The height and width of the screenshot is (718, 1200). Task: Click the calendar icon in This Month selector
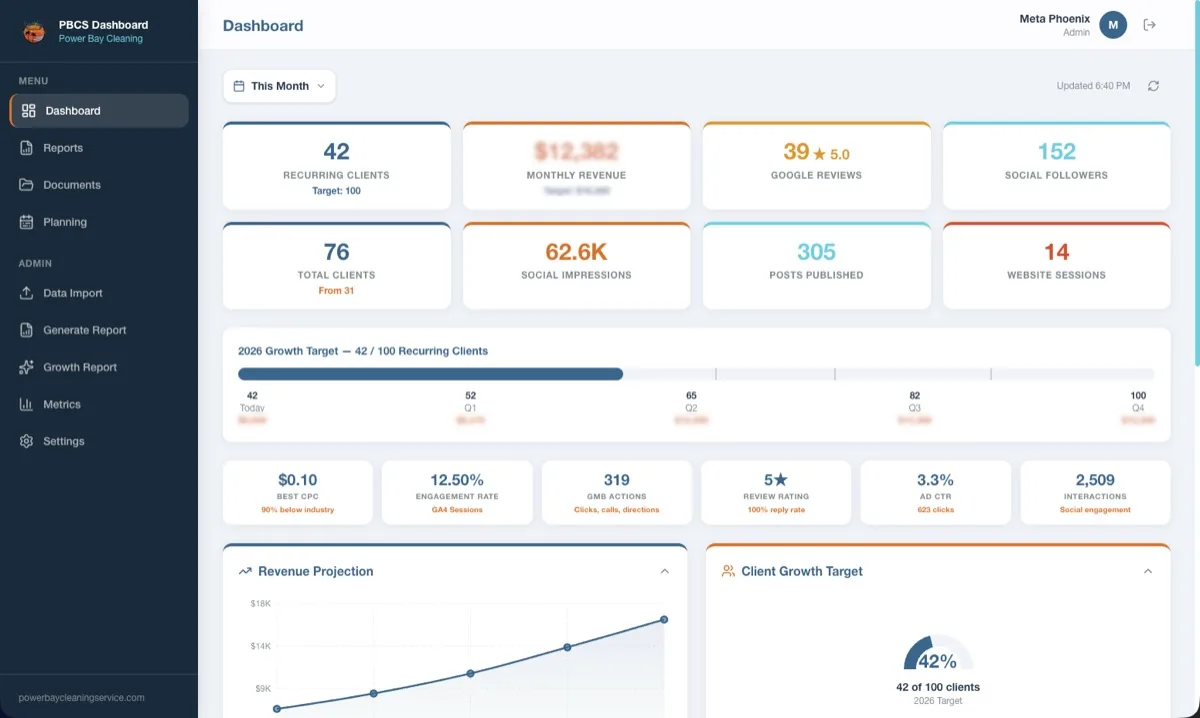click(x=239, y=86)
